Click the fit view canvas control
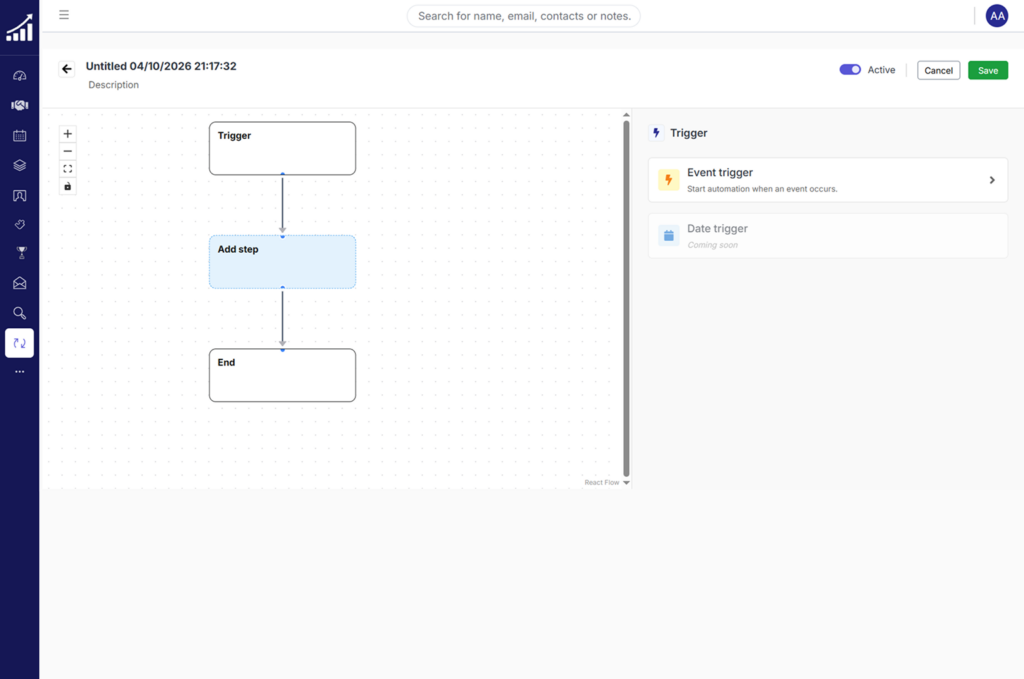Viewport: 1024px width, 679px height. [68, 169]
